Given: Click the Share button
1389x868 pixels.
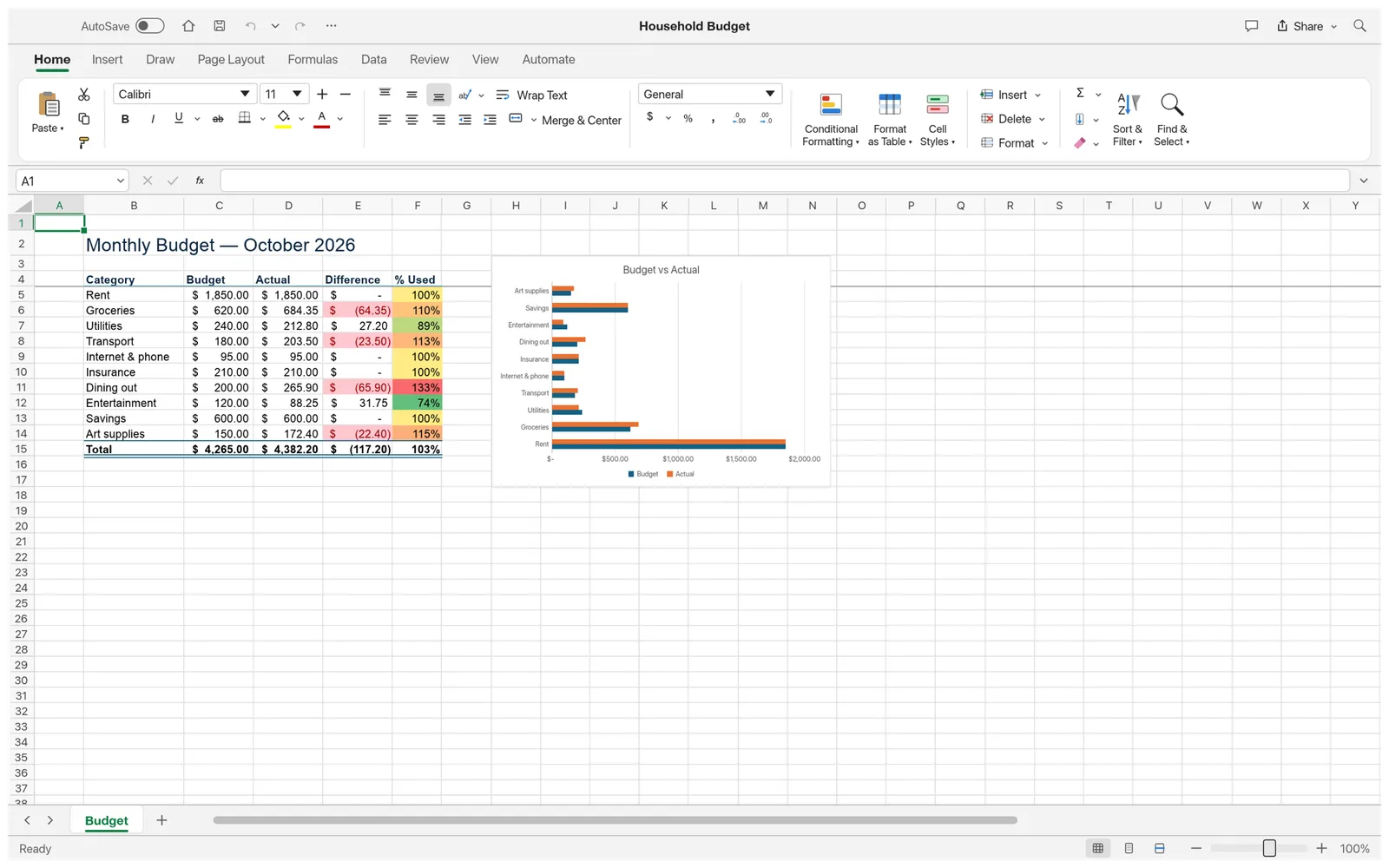Looking at the screenshot, I should (x=1307, y=26).
